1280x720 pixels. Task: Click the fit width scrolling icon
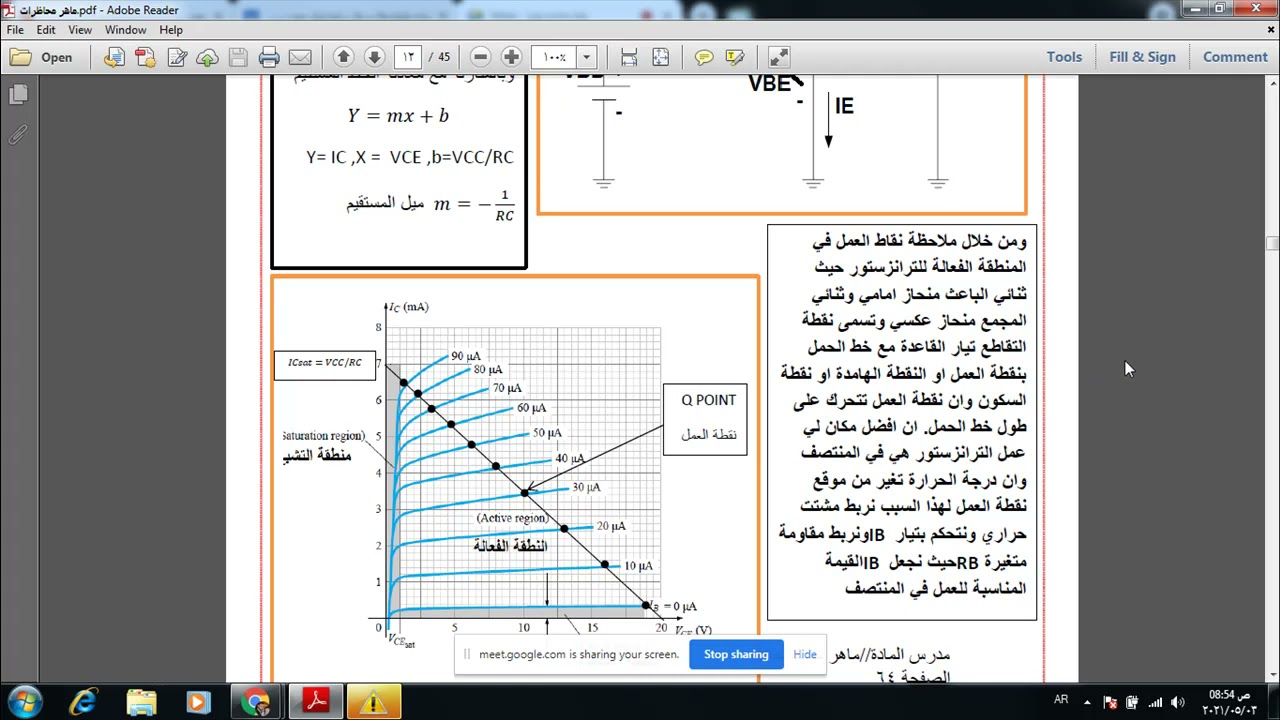pos(629,57)
